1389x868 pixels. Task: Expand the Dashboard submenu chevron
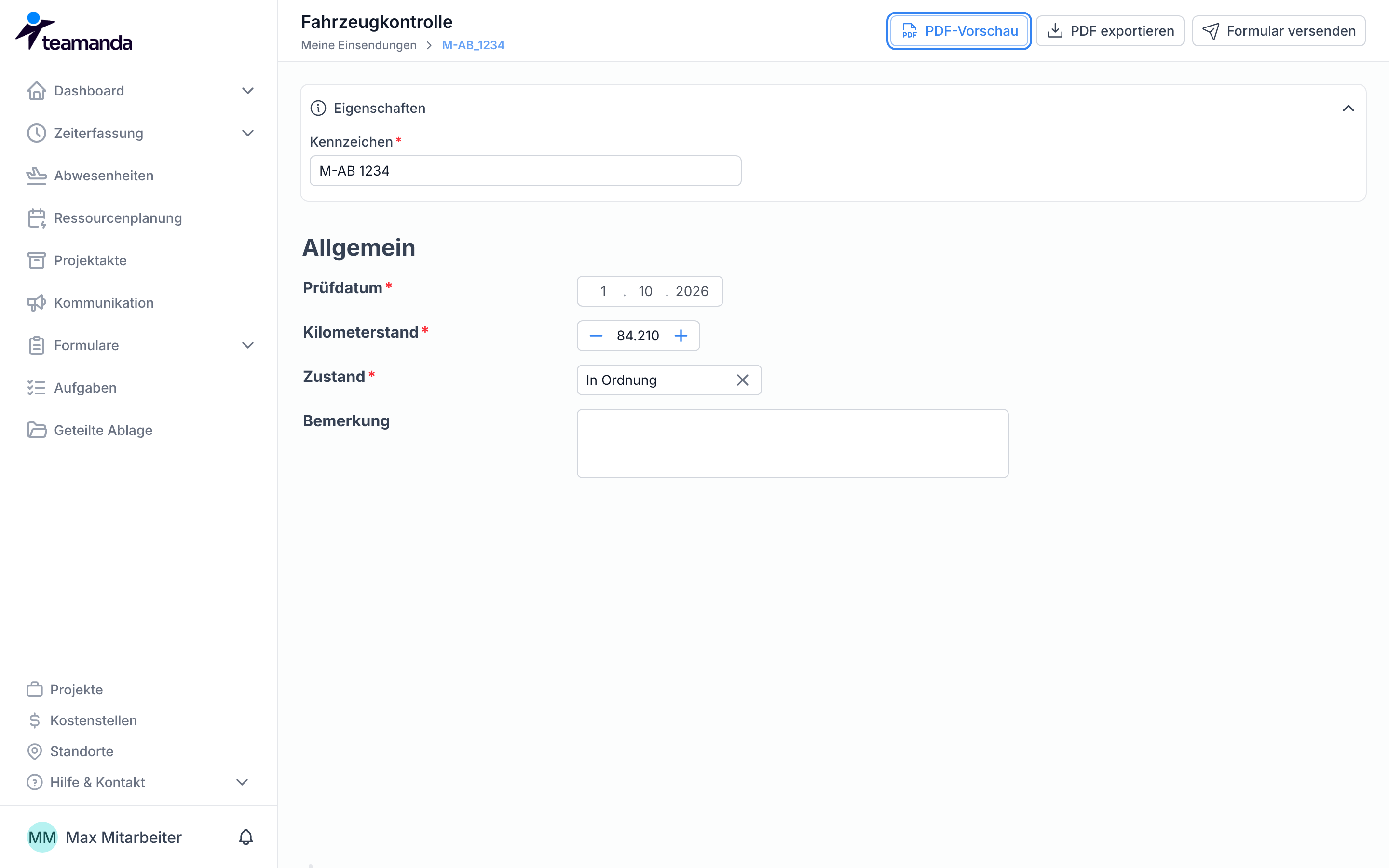247,91
